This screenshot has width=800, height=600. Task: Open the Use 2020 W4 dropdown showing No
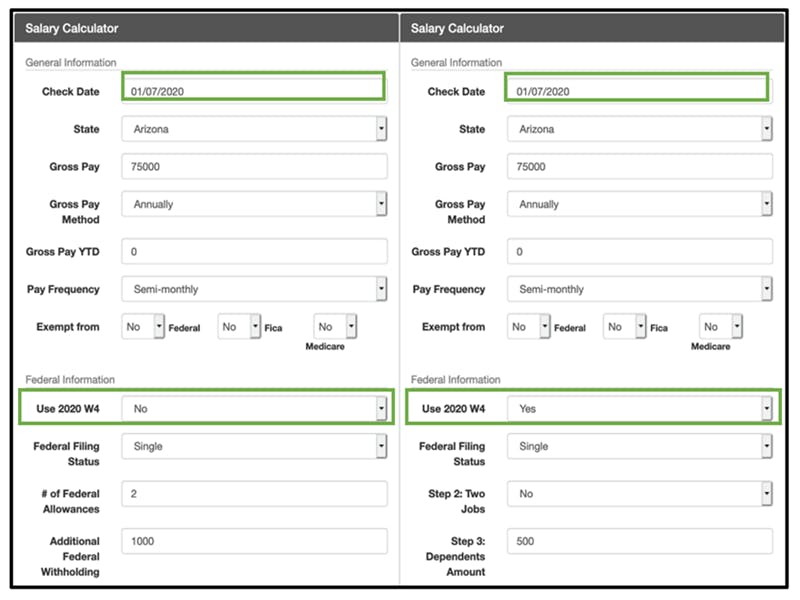tap(254, 409)
